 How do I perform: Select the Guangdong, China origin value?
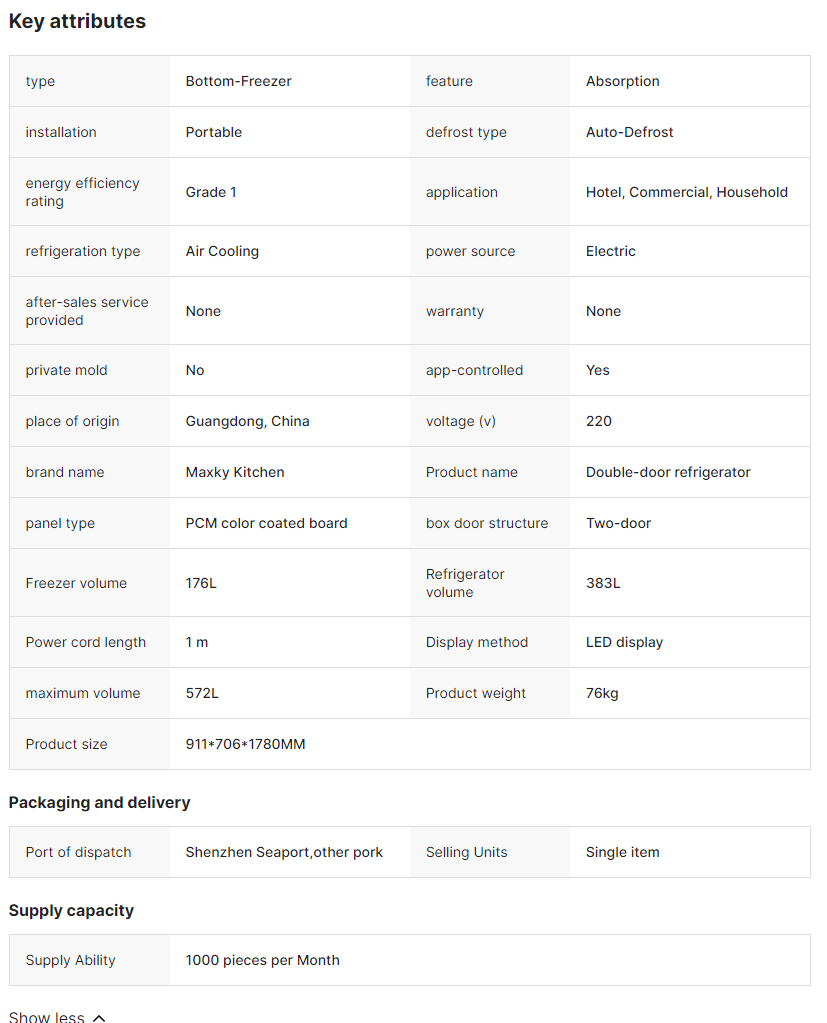pyautogui.click(x=247, y=421)
